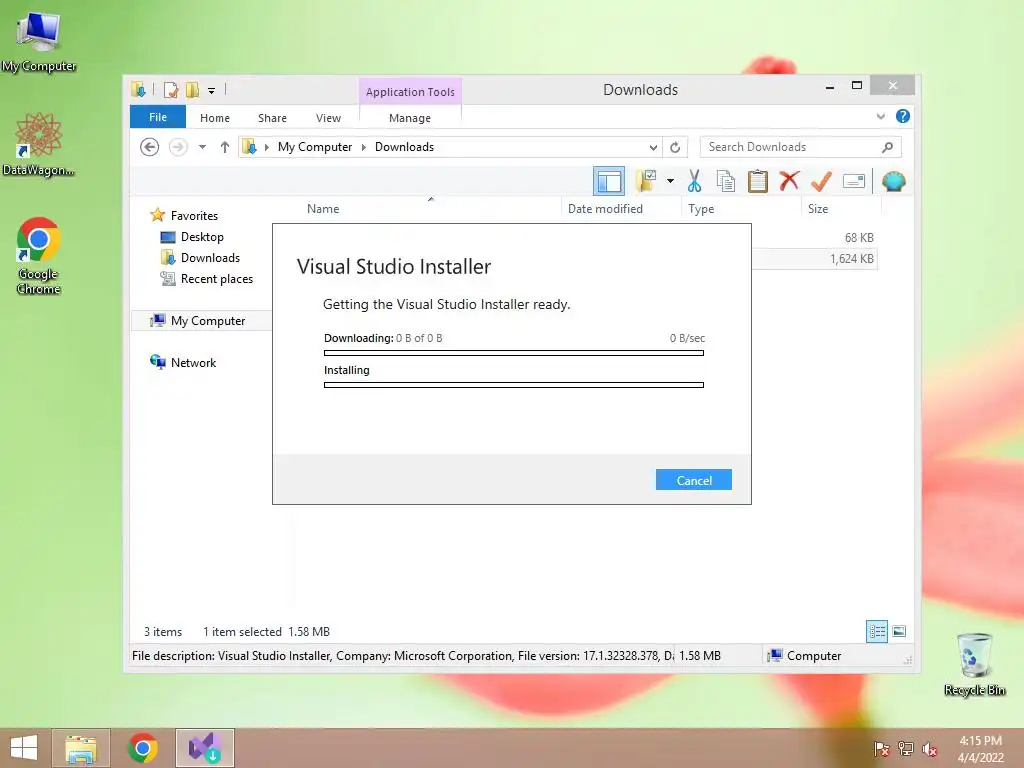Sort by the Size column header

point(818,209)
